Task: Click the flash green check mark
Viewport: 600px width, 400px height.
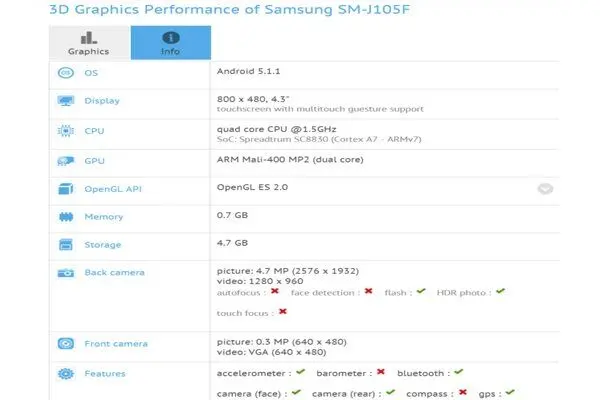Action: 421,291
